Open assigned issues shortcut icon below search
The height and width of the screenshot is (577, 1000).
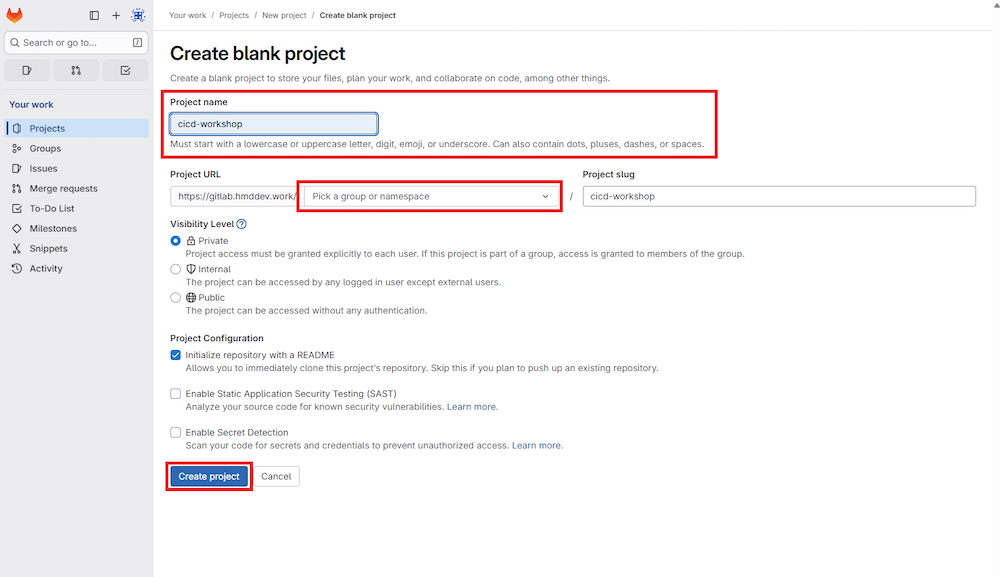pyautogui.click(x=27, y=70)
